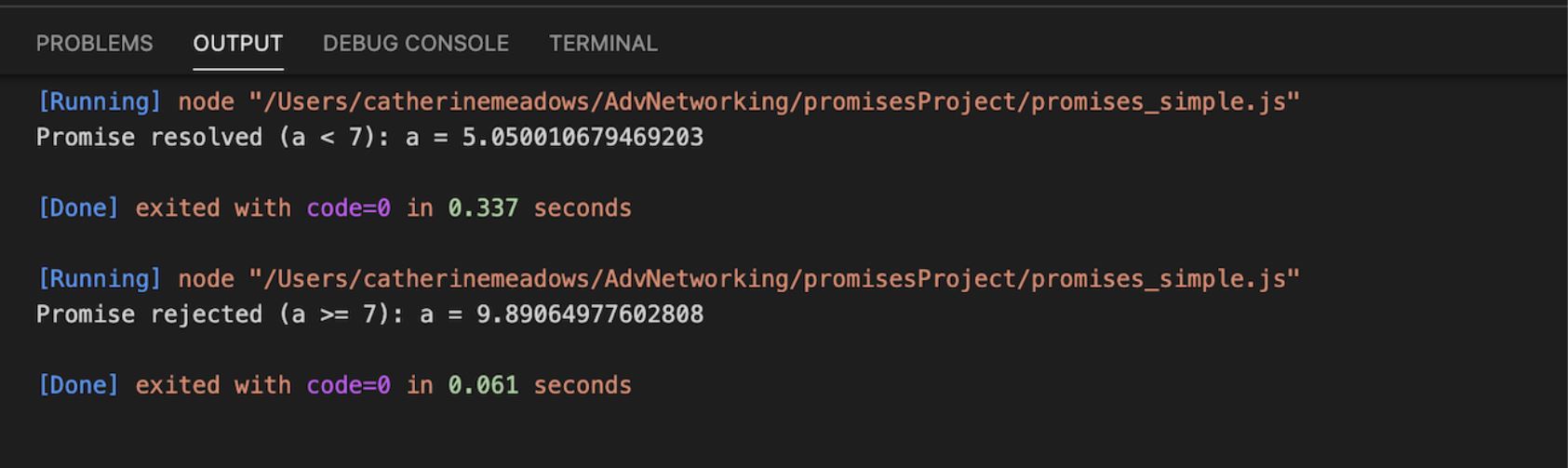Open the first promises_simple.js file path
1568x468 pixels.
[x=774, y=101]
